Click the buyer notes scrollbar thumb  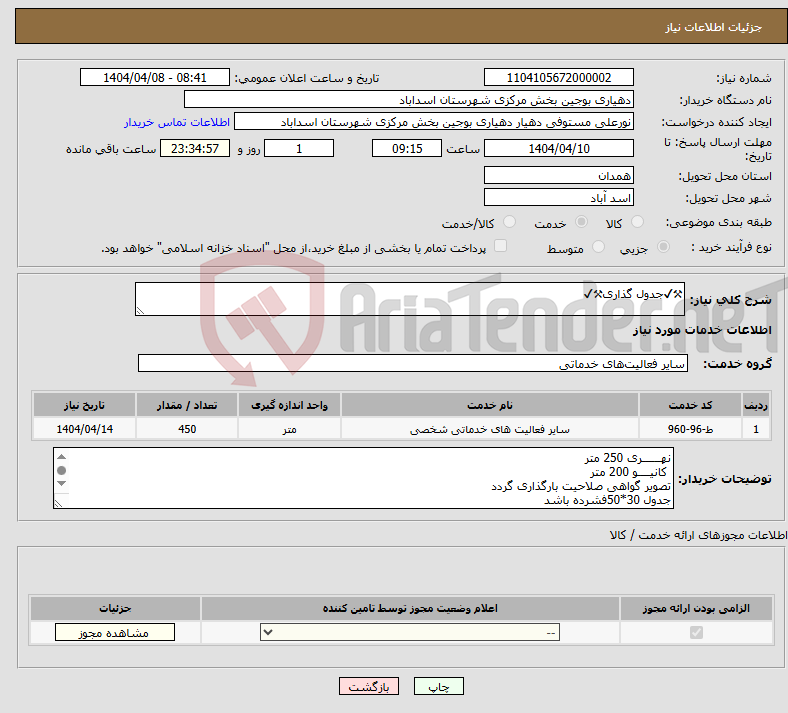tap(61, 470)
